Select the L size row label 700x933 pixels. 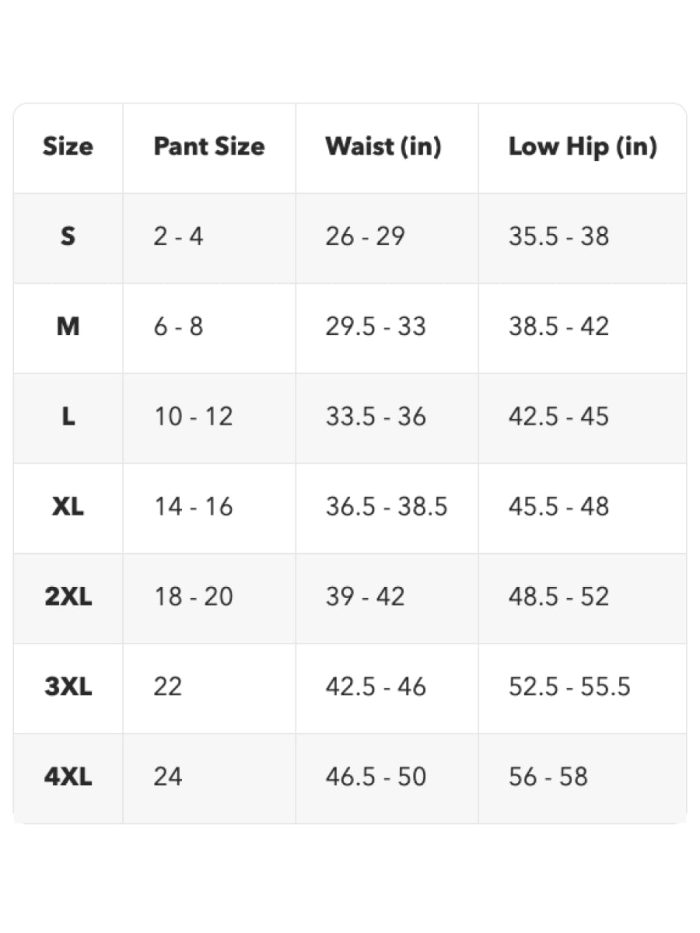pos(68,417)
